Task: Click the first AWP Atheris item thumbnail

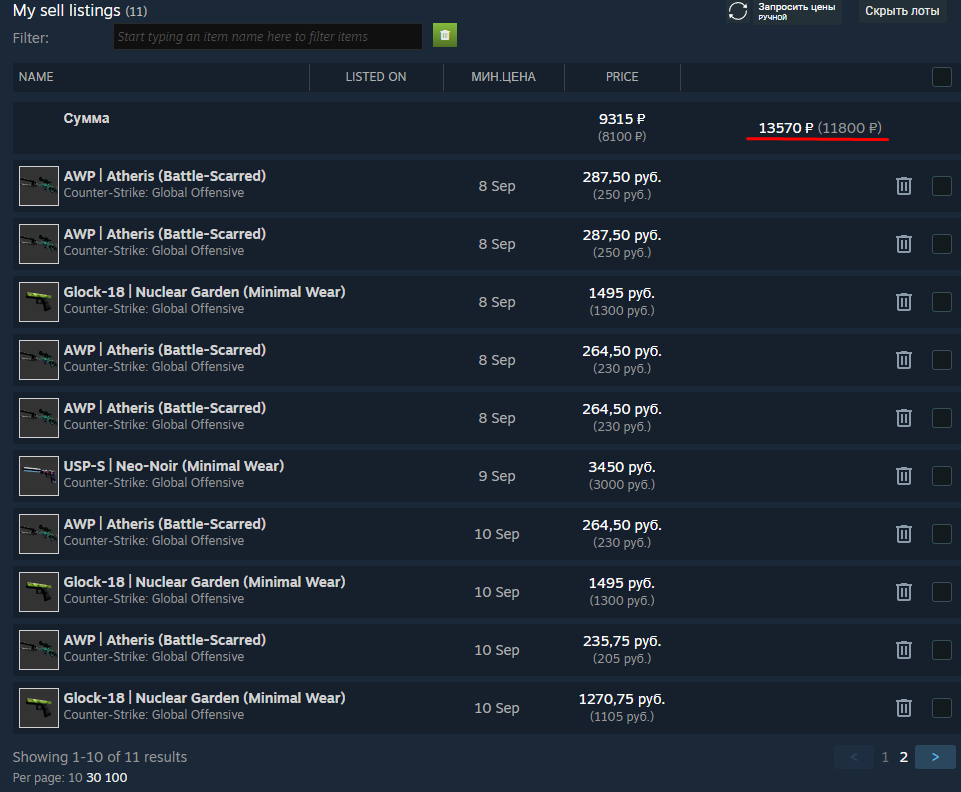Action: (38, 186)
